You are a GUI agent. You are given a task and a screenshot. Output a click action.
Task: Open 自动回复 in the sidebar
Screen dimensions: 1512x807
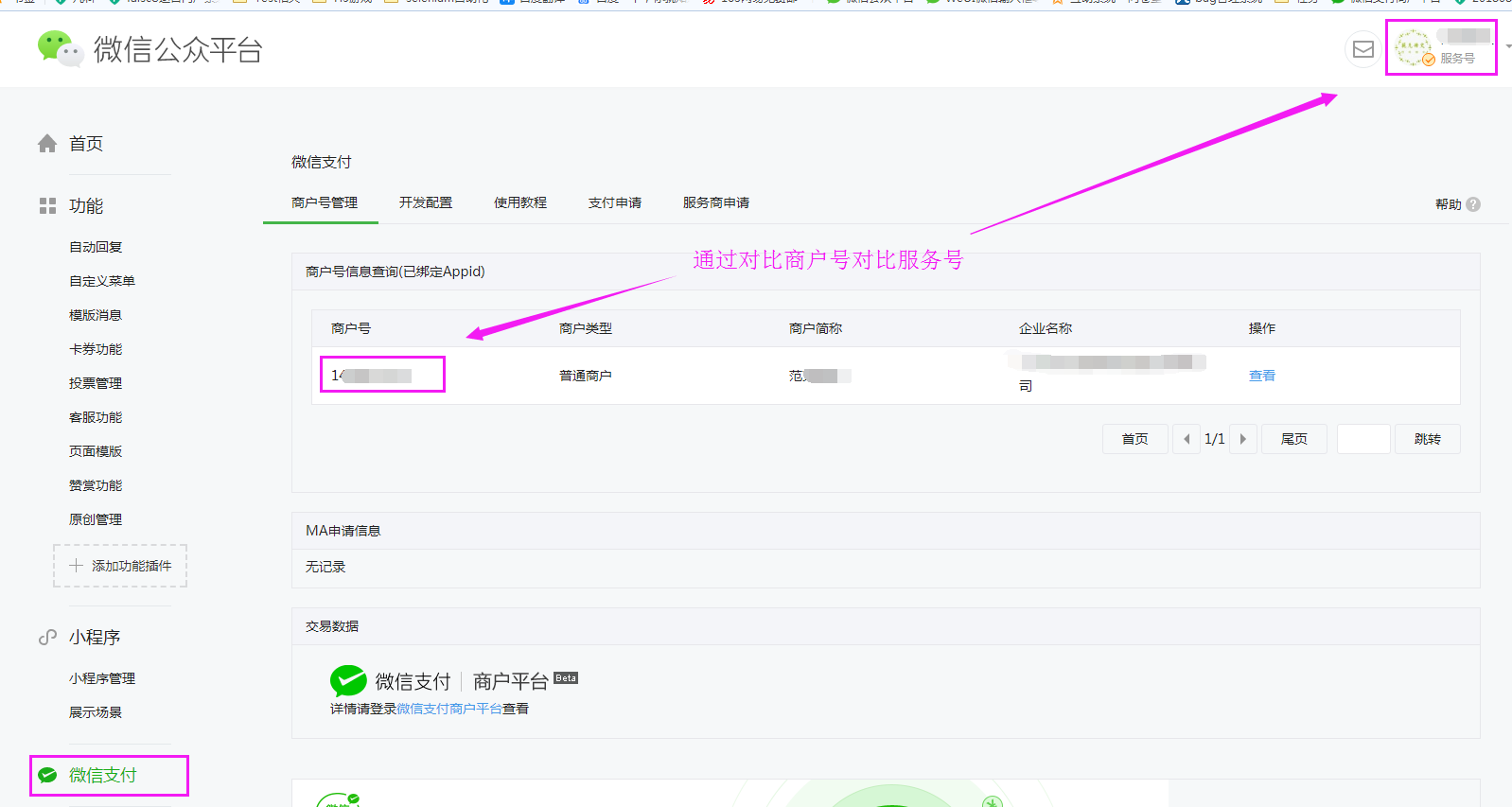(96, 247)
